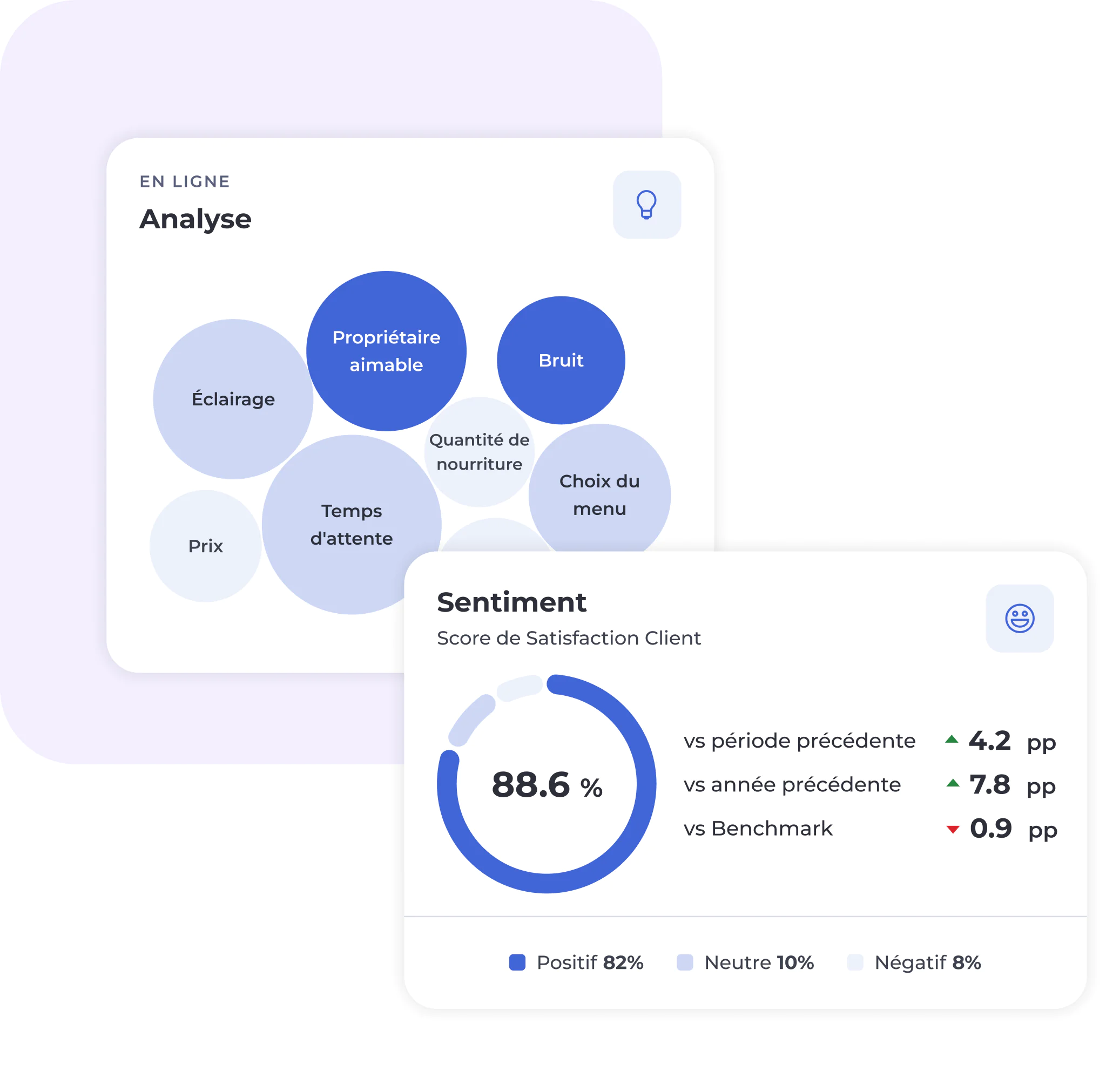Click the 'Neutre 10%' legend label
Image resolution: width=1106 pixels, height=1092 pixels.
coord(759,962)
